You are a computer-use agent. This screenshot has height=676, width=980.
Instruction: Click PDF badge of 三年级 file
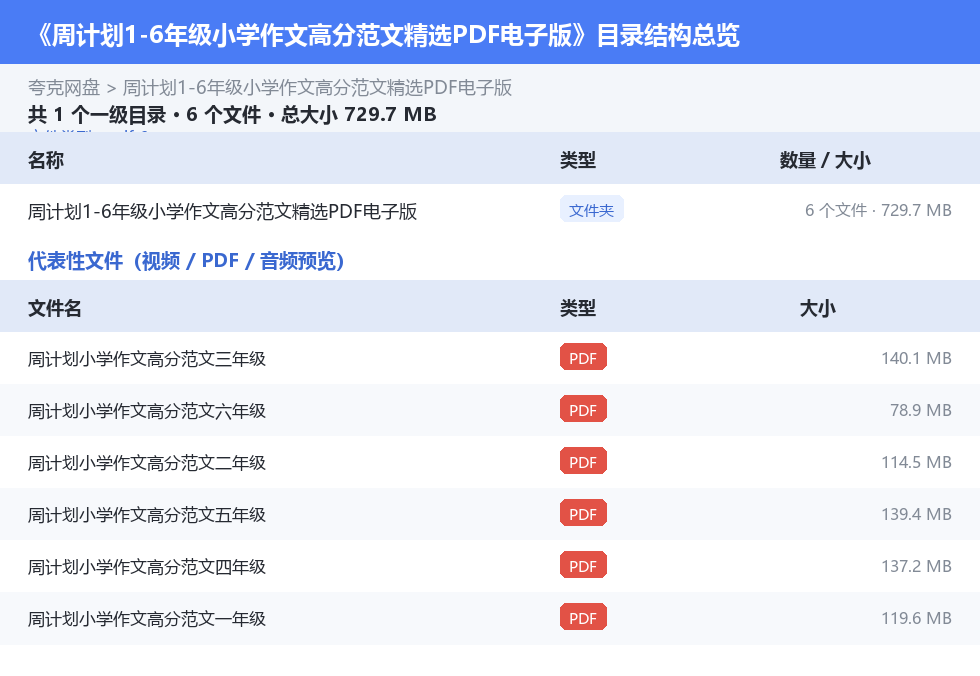pos(583,357)
